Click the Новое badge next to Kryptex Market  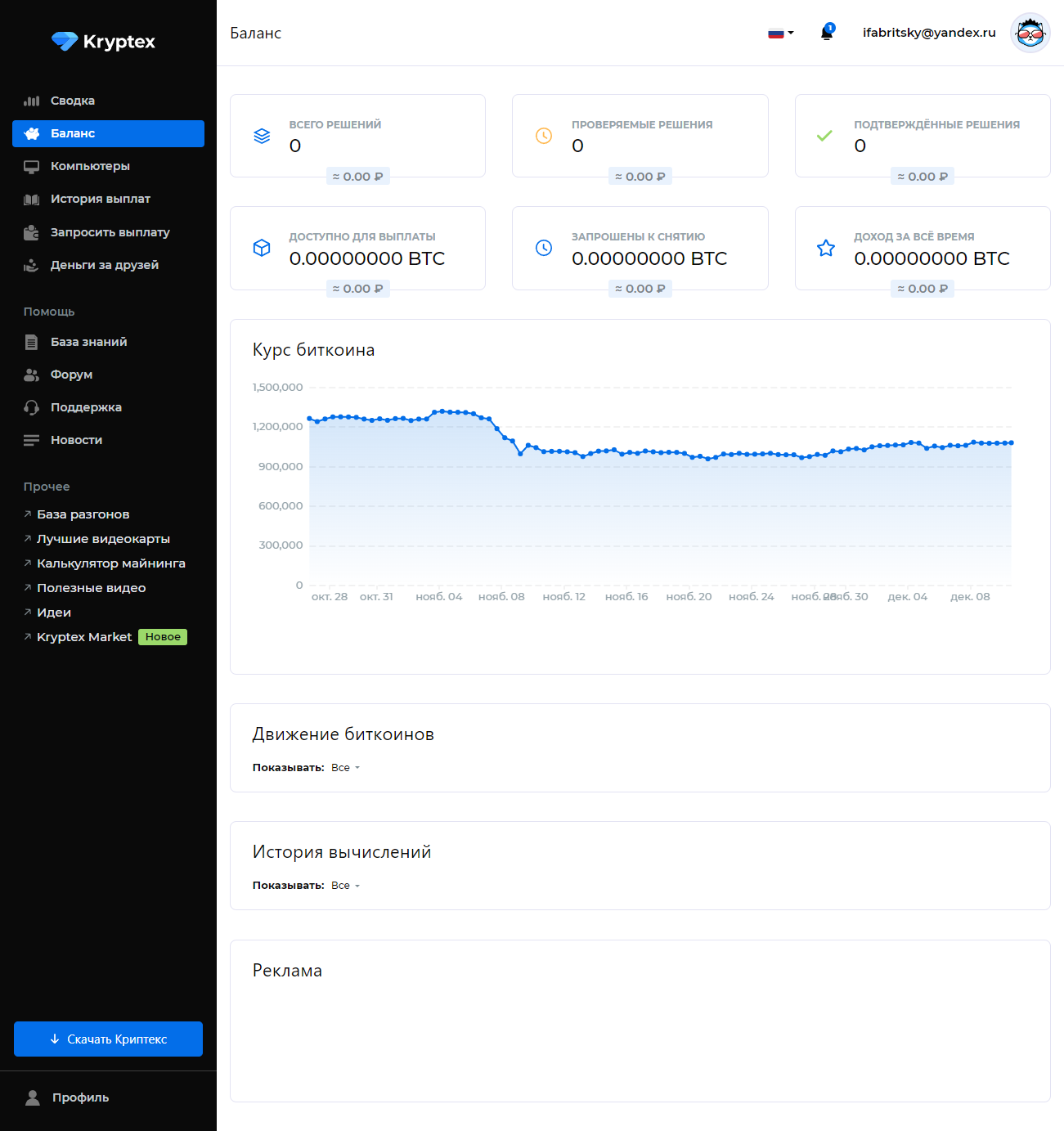163,637
